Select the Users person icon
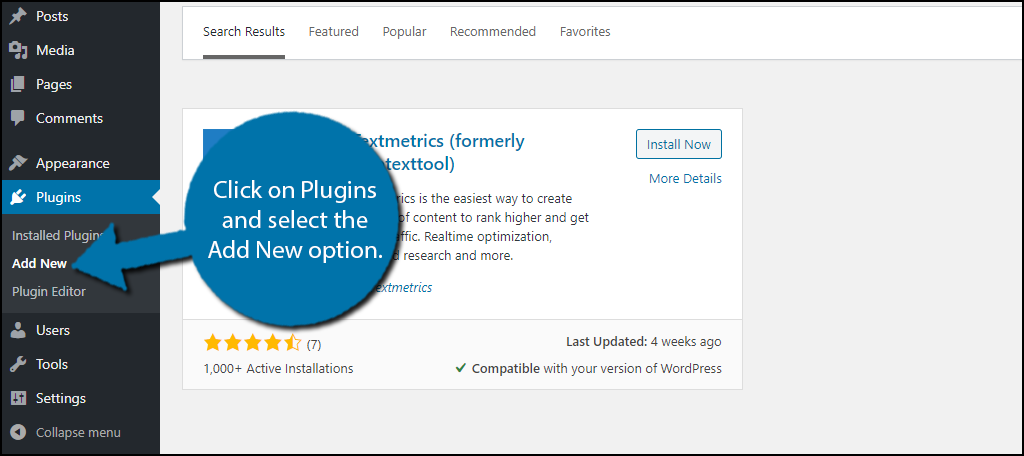Image resolution: width=1024 pixels, height=456 pixels. (18, 331)
